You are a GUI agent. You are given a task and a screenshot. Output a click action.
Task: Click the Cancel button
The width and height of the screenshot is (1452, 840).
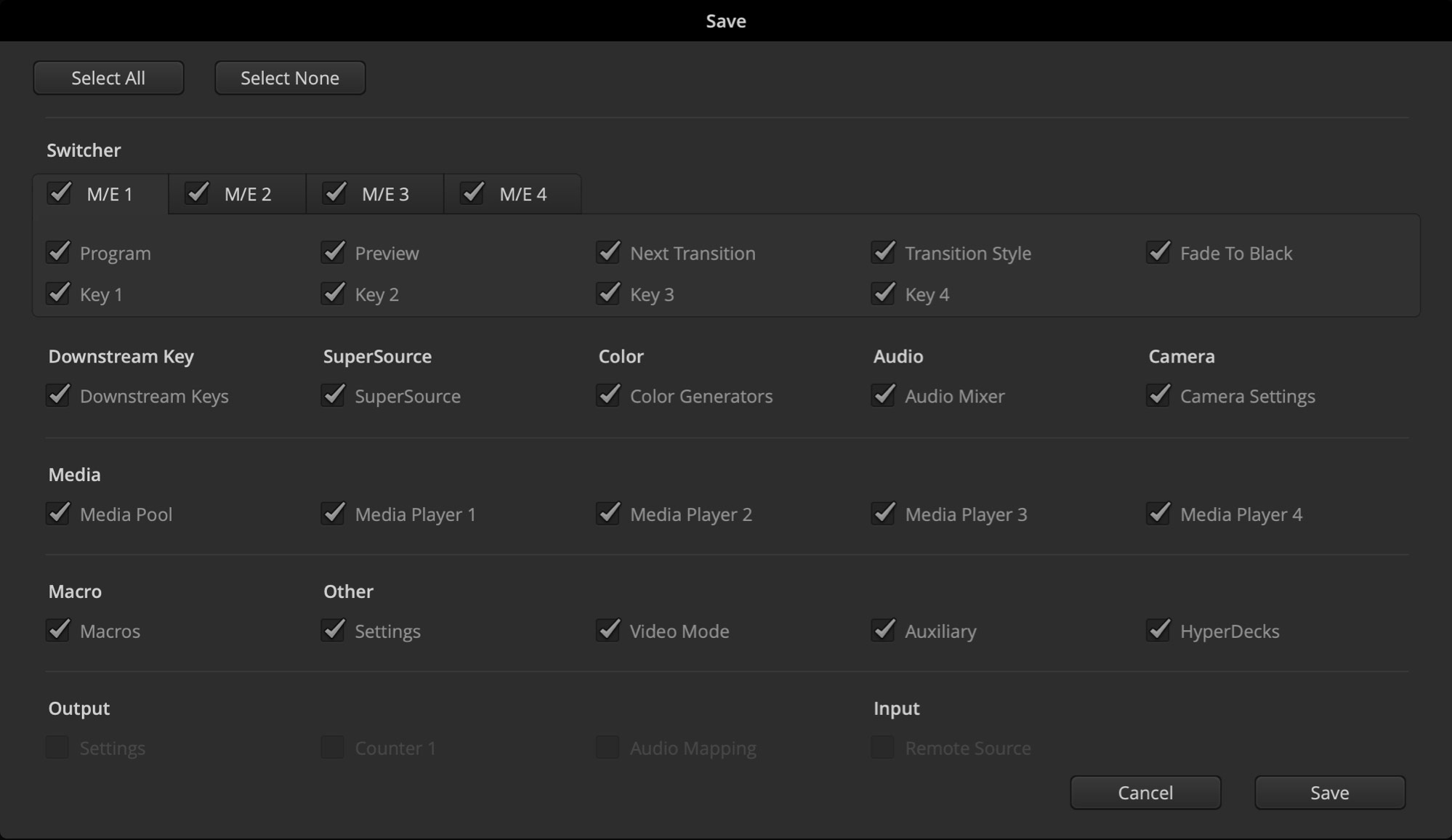coord(1145,793)
